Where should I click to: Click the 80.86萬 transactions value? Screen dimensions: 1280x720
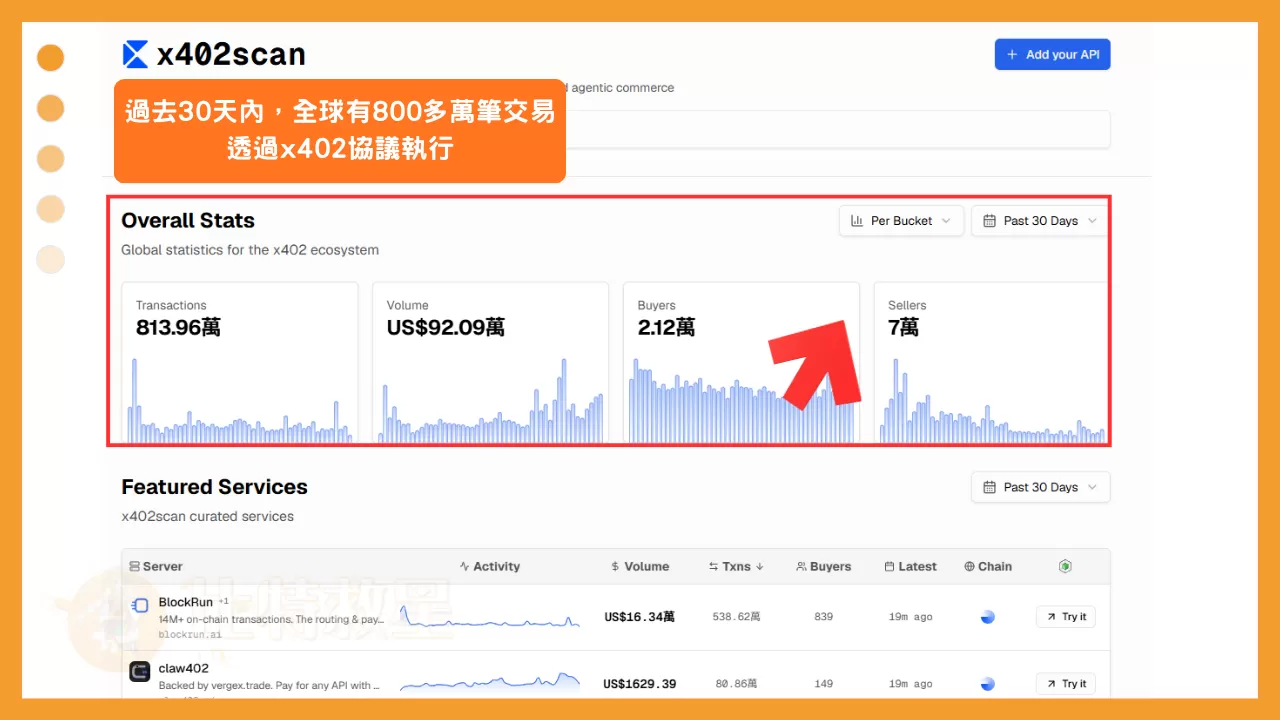click(737, 684)
